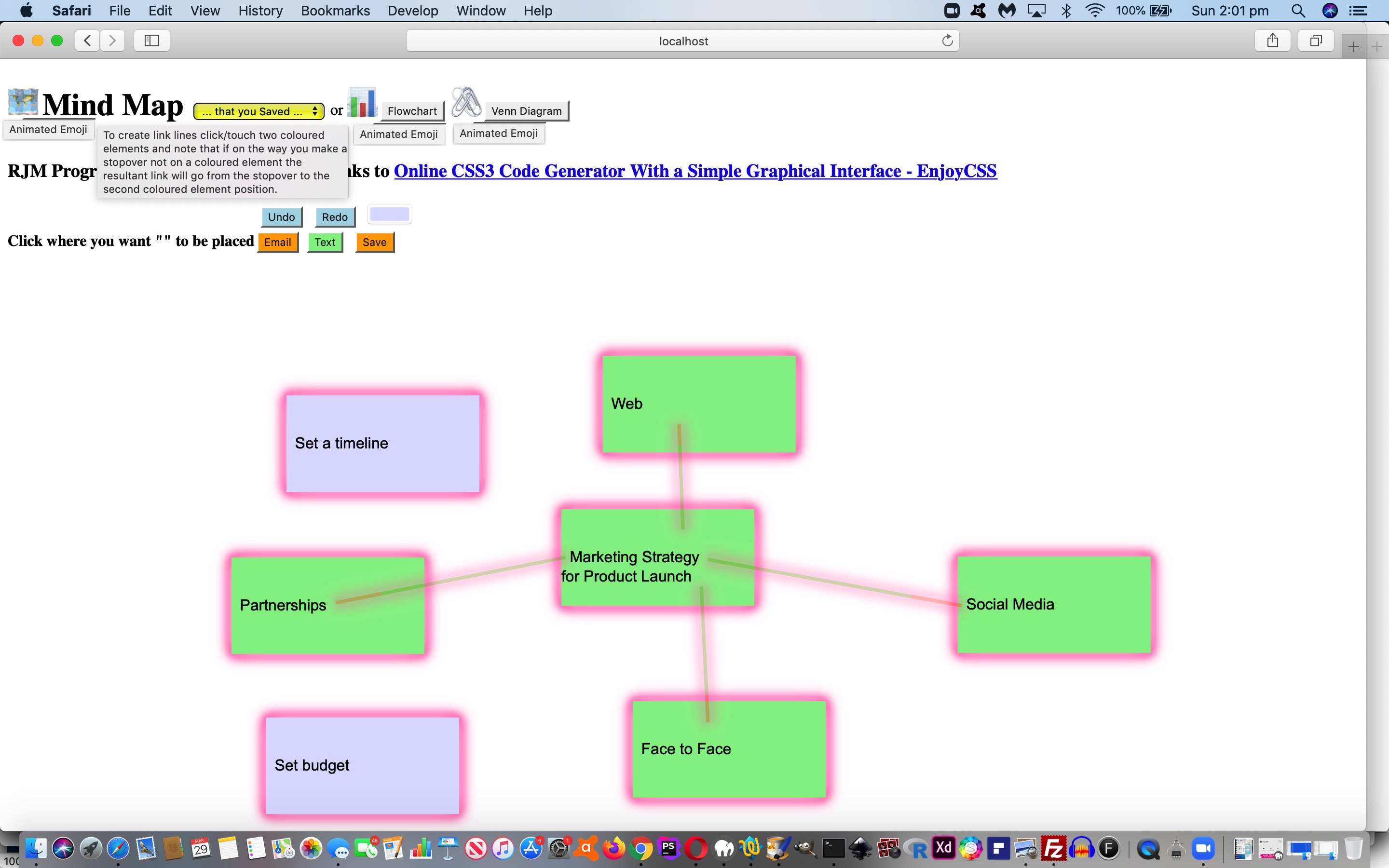Open the Develop menu
The height and width of the screenshot is (868, 1389).
(x=413, y=10)
